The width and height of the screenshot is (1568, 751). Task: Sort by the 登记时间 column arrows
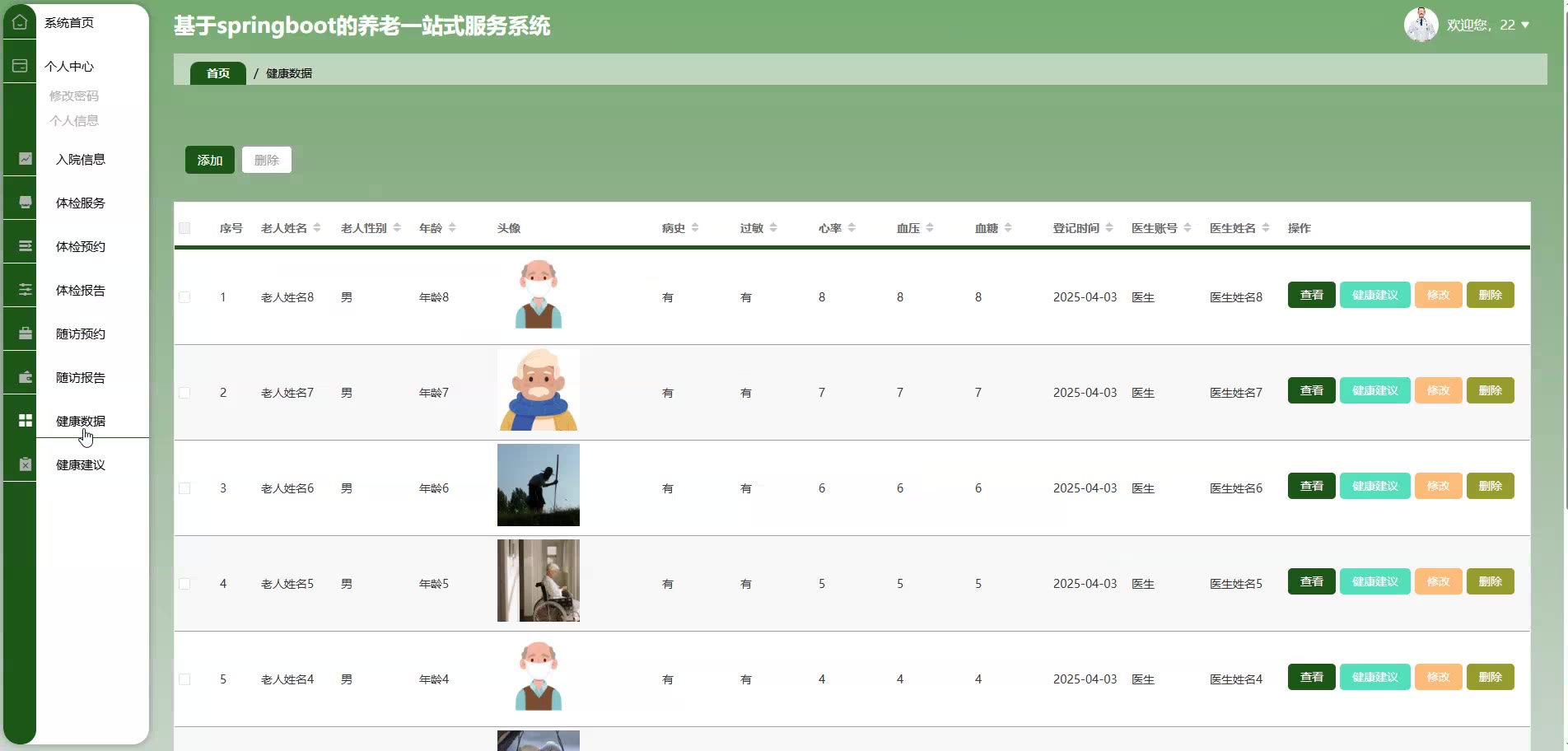(1109, 228)
